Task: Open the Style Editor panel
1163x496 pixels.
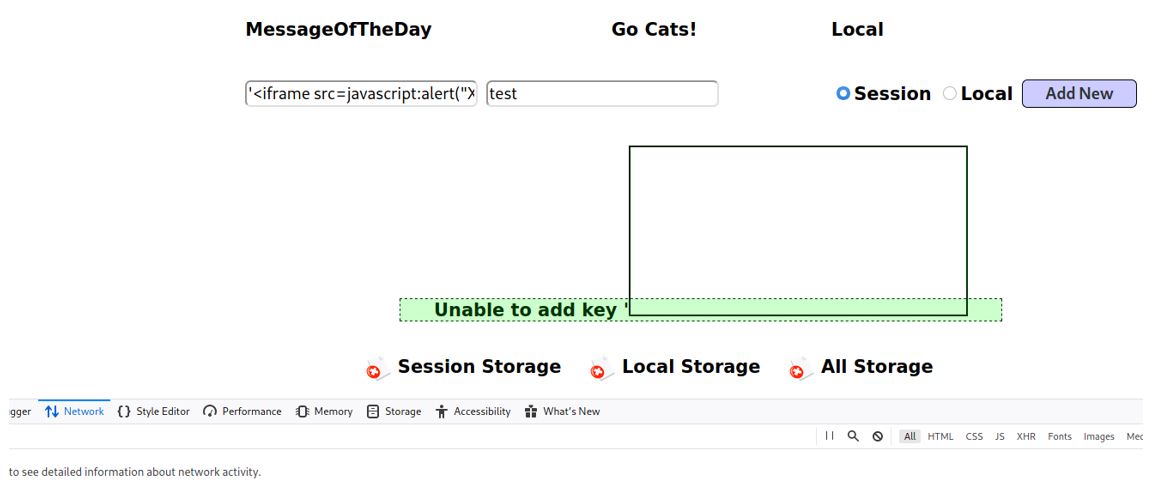Action: pyautogui.click(x=153, y=411)
